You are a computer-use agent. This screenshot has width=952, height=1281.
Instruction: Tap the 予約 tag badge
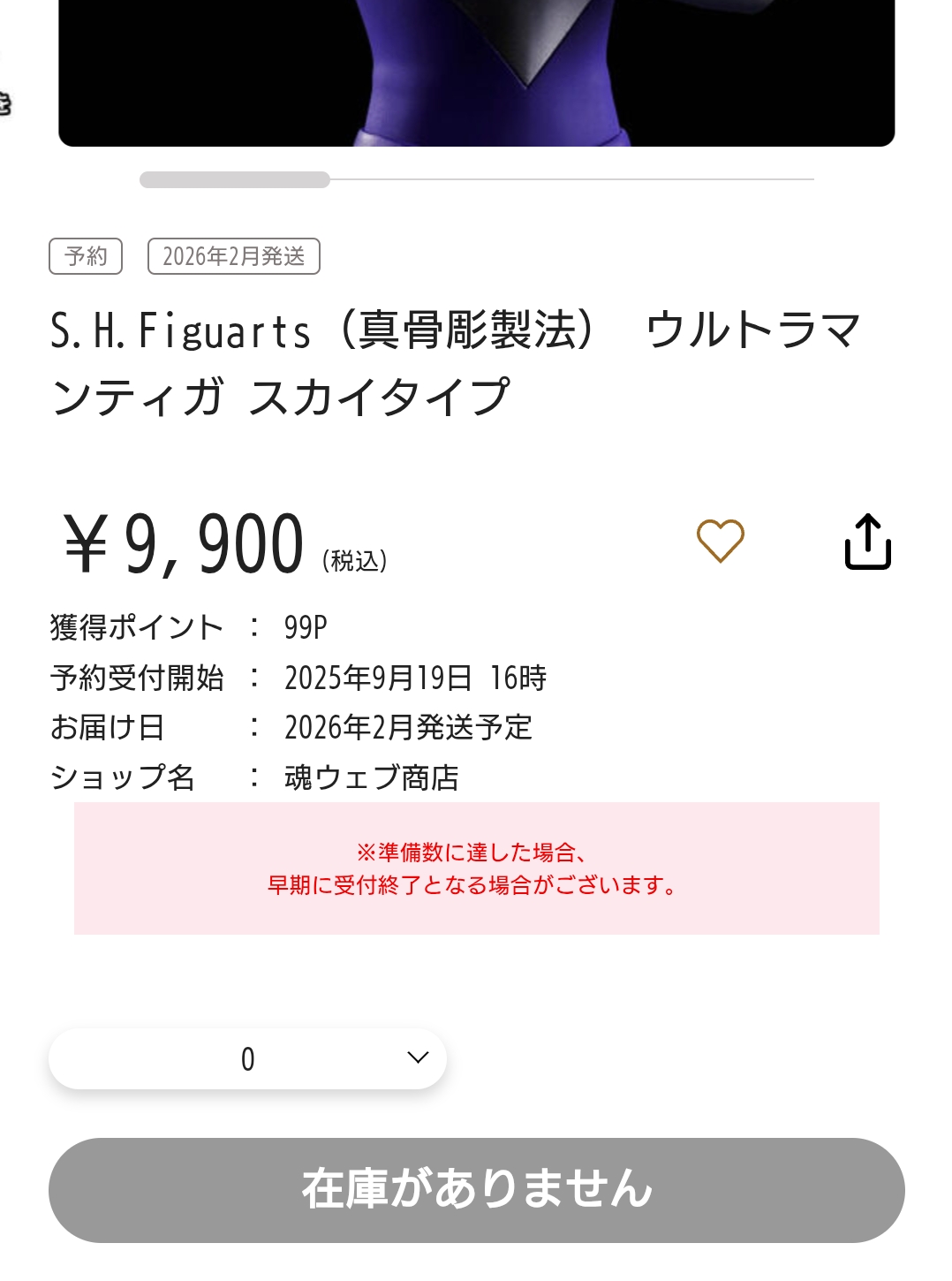(86, 256)
